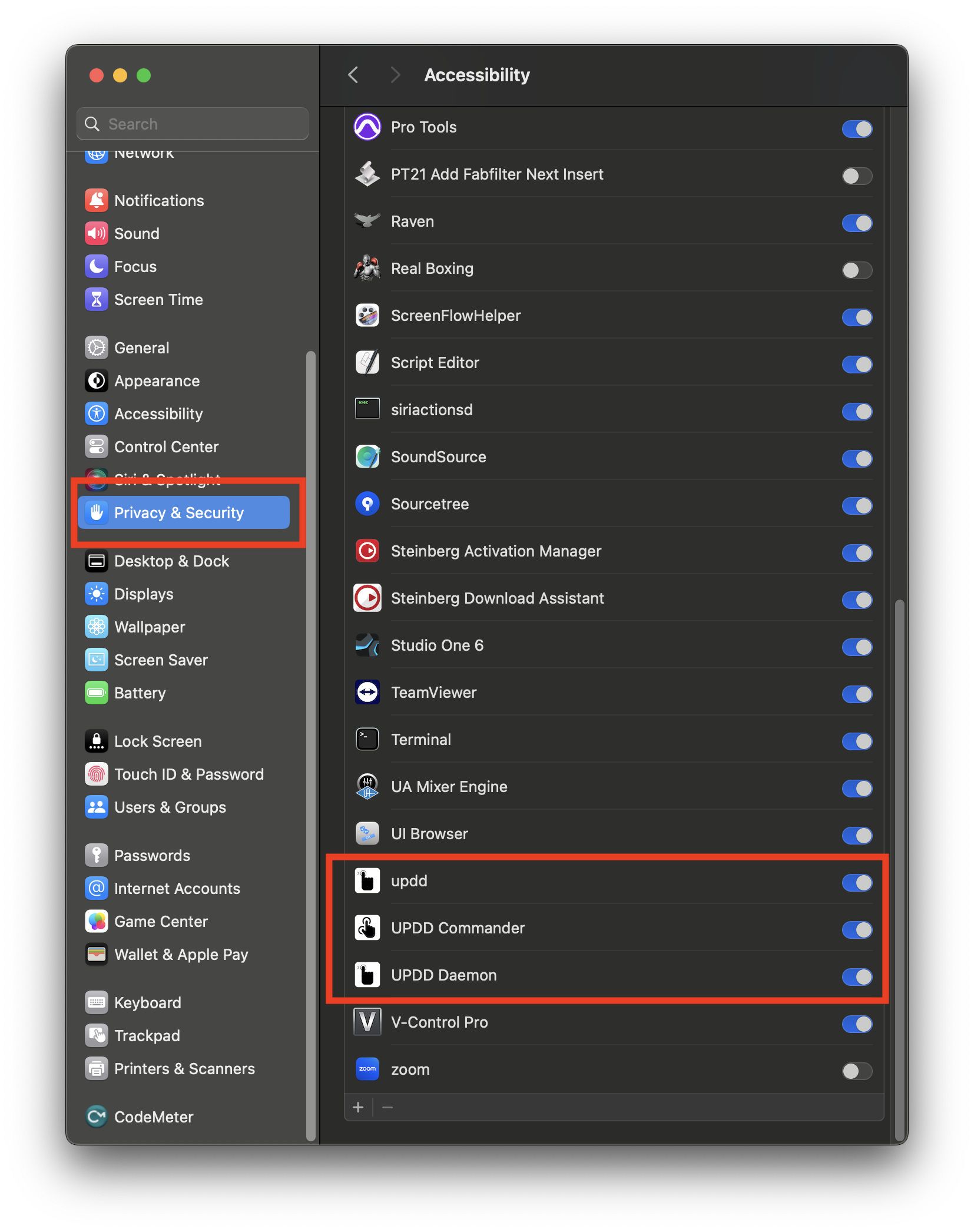Go forward with the right chevron
This screenshot has height=1232, width=974.
coord(395,75)
